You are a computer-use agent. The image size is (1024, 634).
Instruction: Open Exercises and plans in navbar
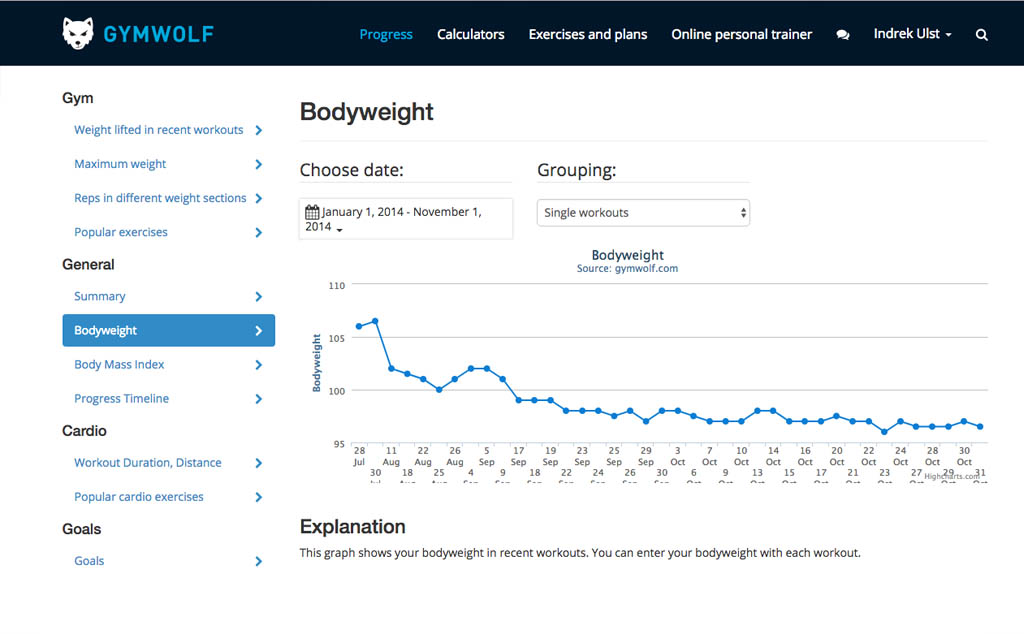point(587,34)
